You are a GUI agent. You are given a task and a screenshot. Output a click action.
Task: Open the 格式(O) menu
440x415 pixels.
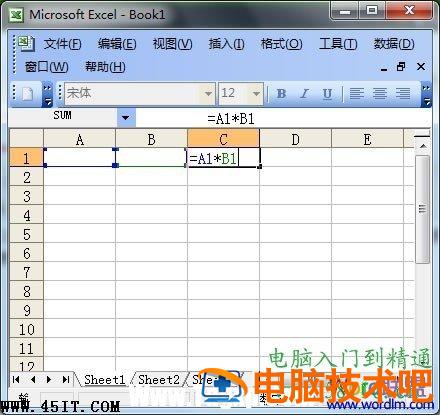click(x=281, y=44)
